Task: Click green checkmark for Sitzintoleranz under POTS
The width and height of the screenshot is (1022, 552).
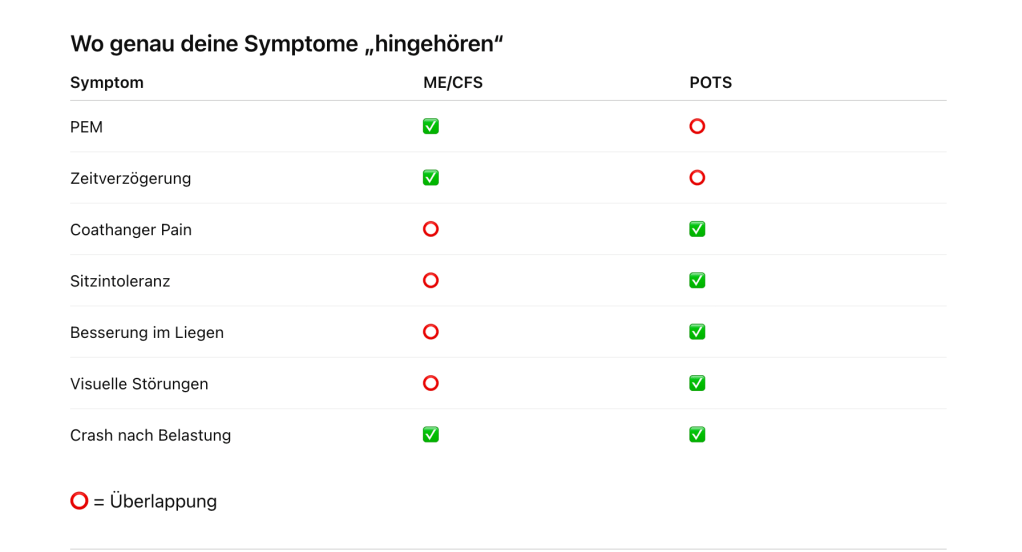Action: pos(697,281)
